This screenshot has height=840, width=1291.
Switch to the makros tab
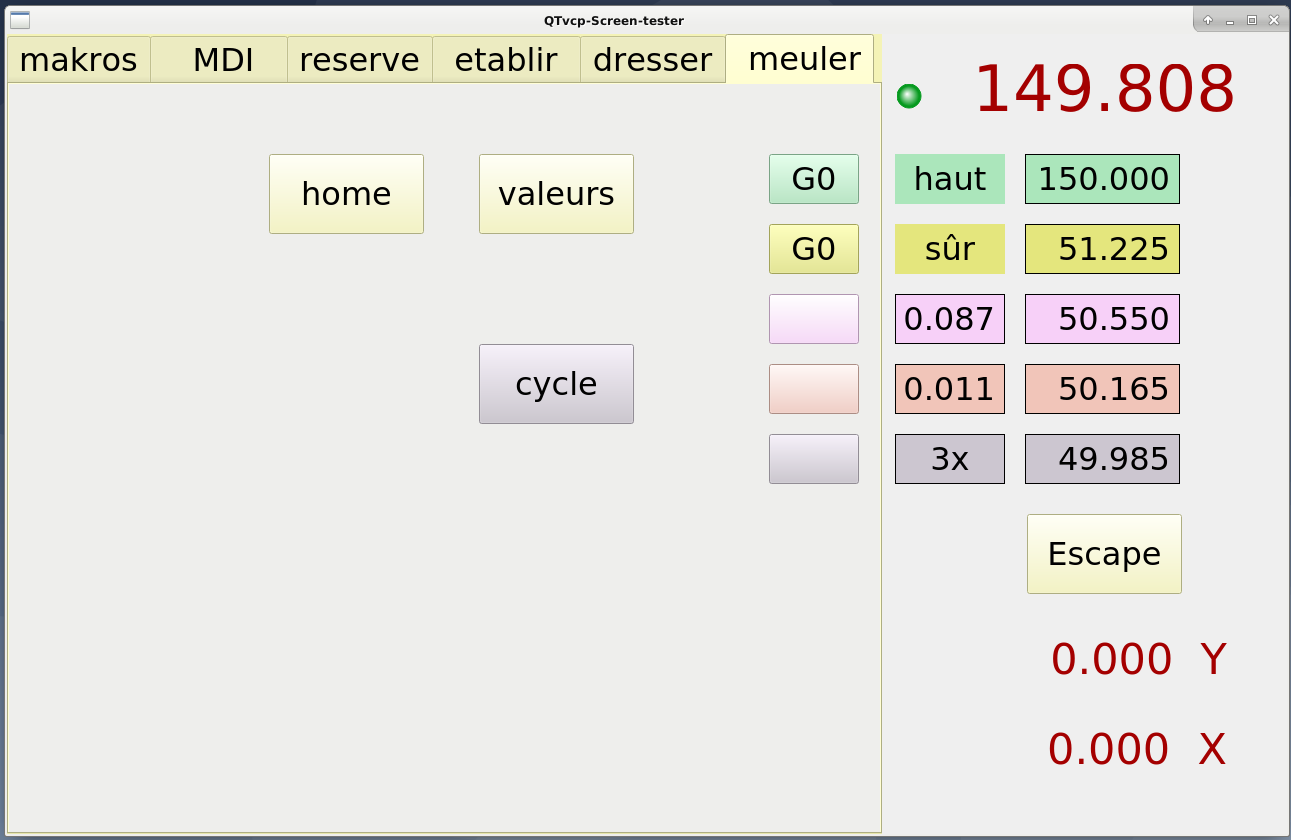(79, 60)
